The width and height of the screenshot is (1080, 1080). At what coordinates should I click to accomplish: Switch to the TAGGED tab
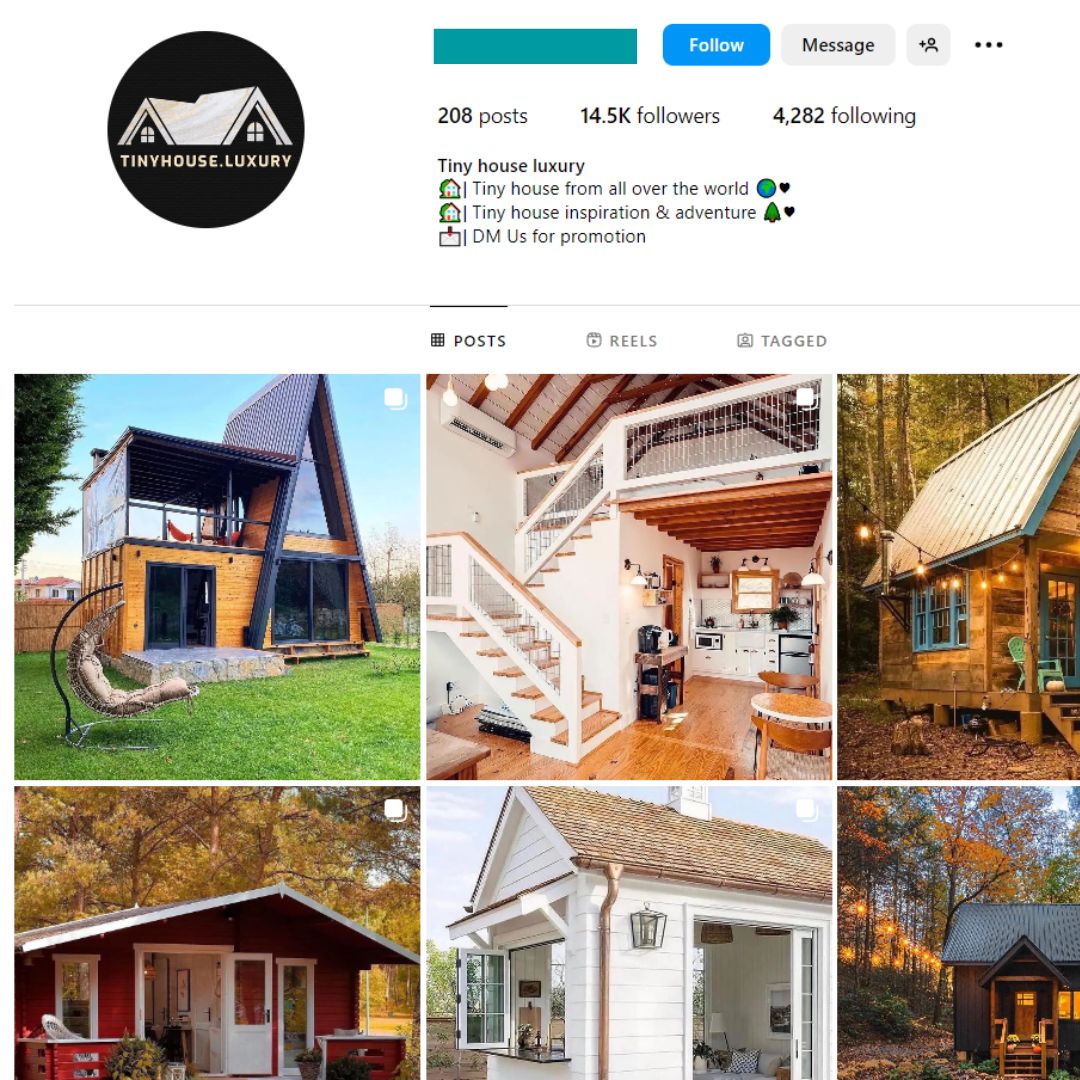pos(782,340)
